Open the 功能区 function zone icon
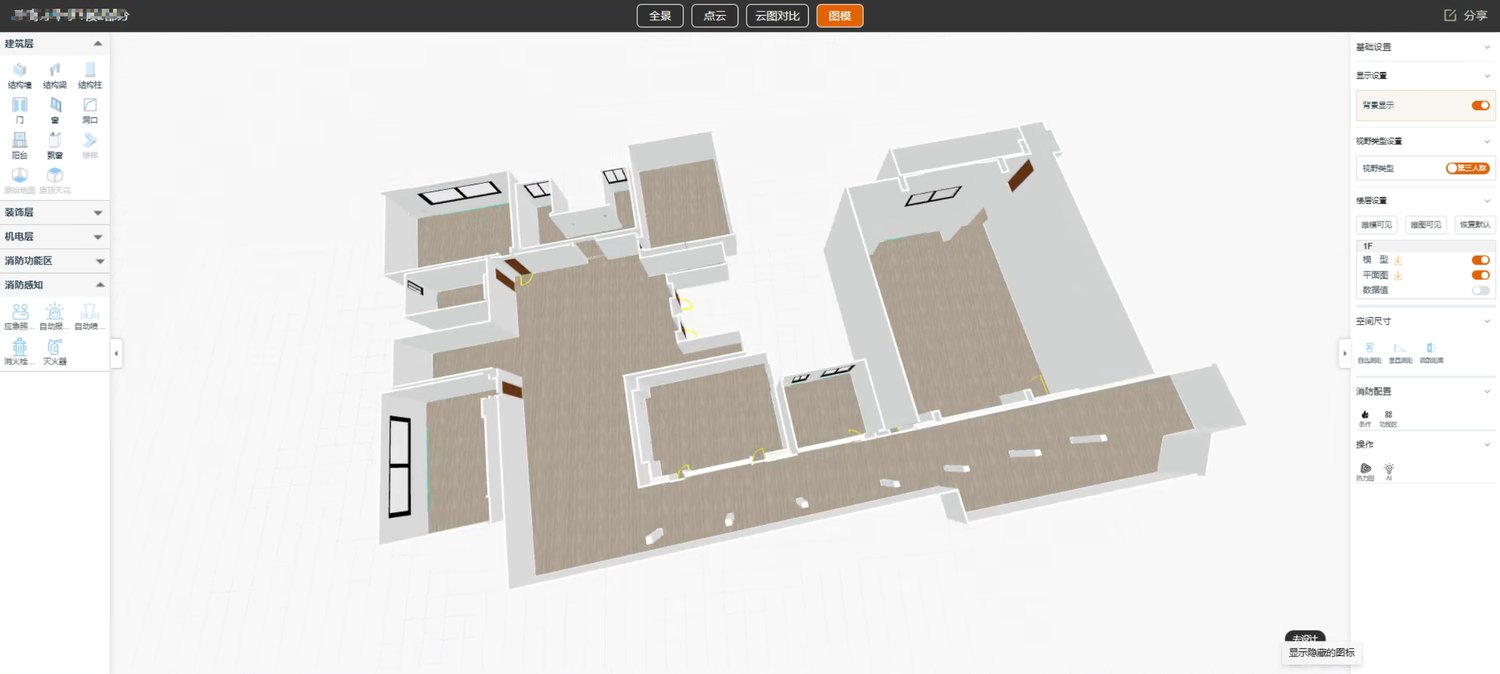1500x674 pixels. tap(1388, 418)
